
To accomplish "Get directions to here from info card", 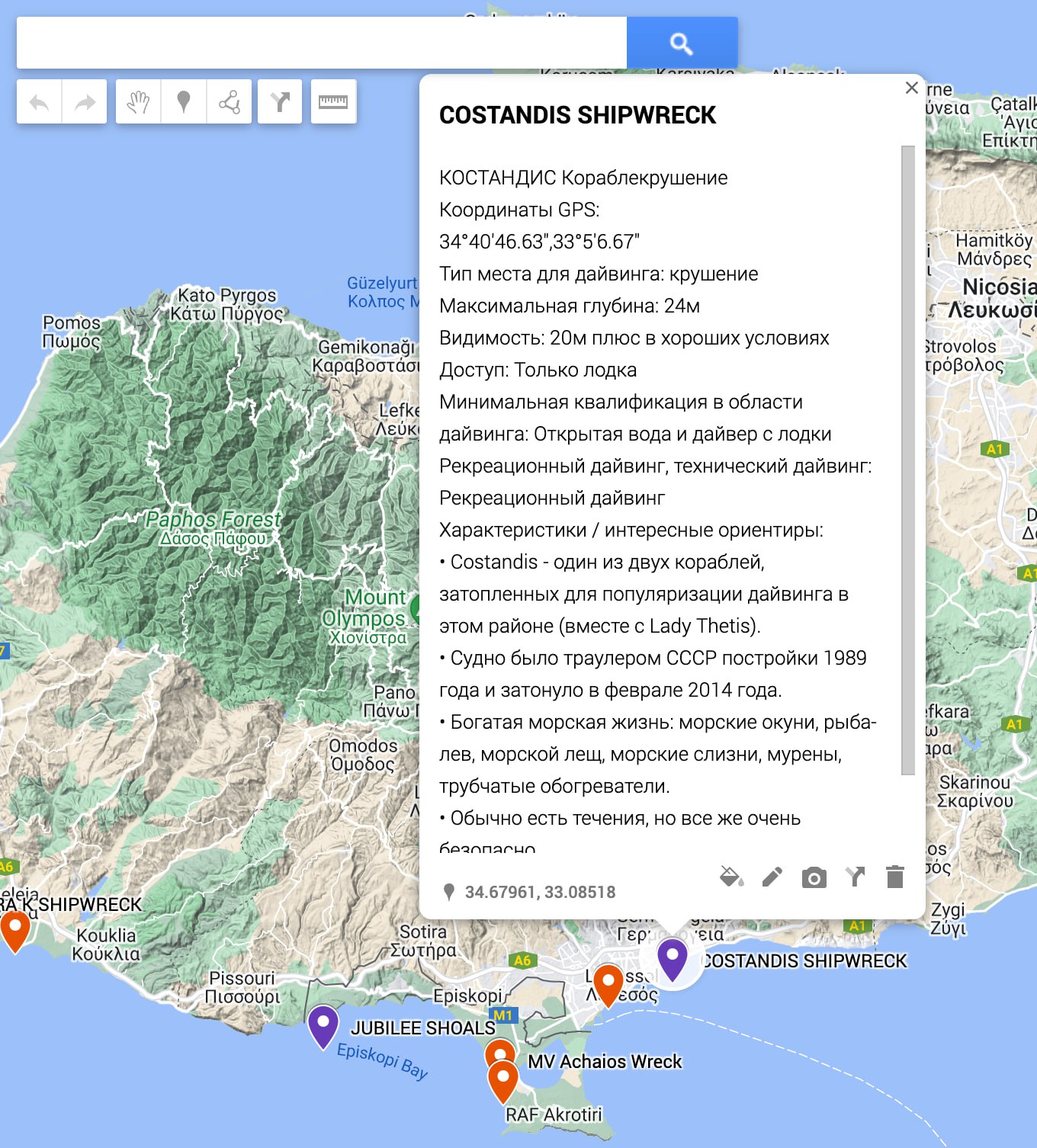I will pos(855,877).
